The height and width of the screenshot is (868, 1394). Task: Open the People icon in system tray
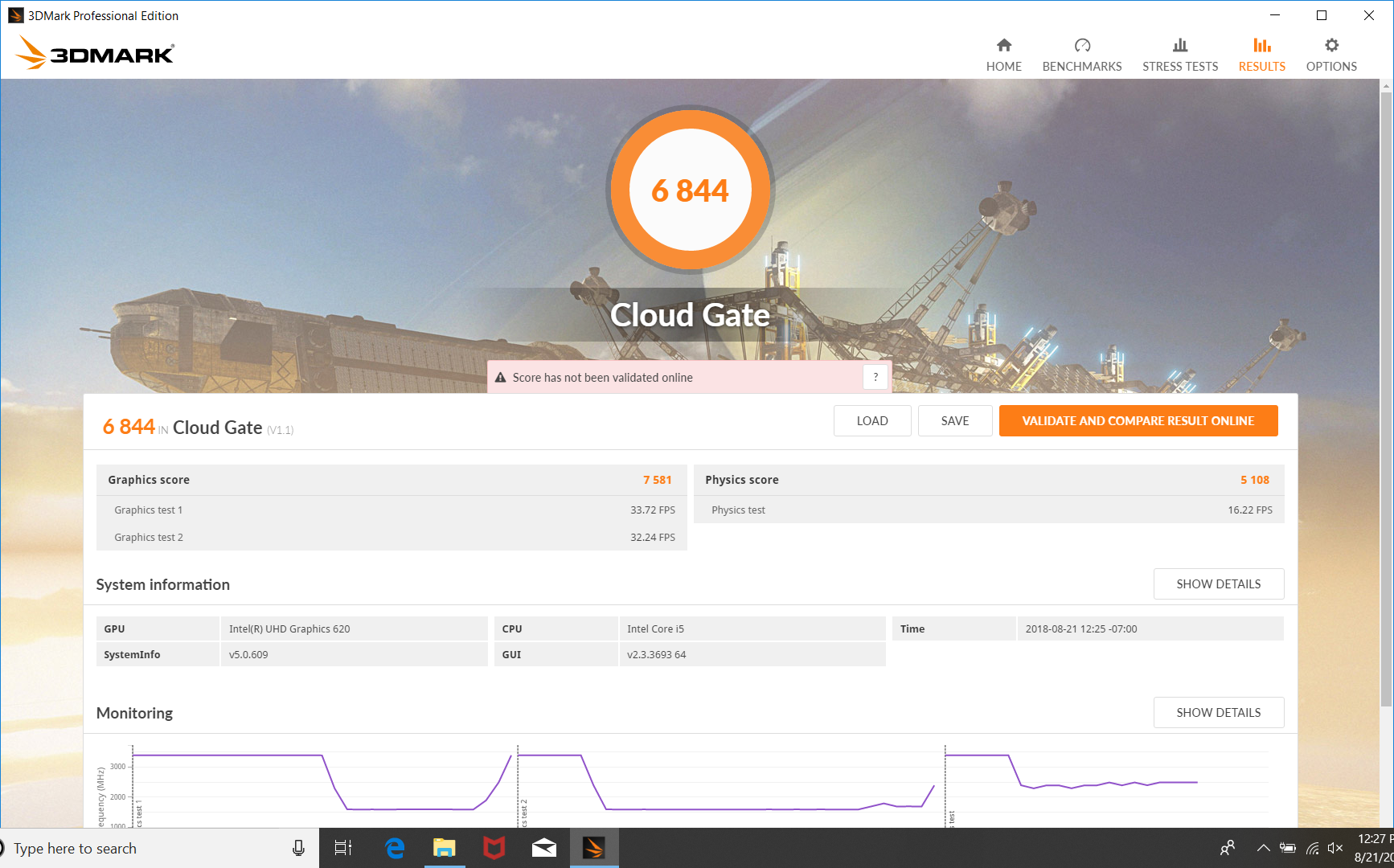point(1228,848)
